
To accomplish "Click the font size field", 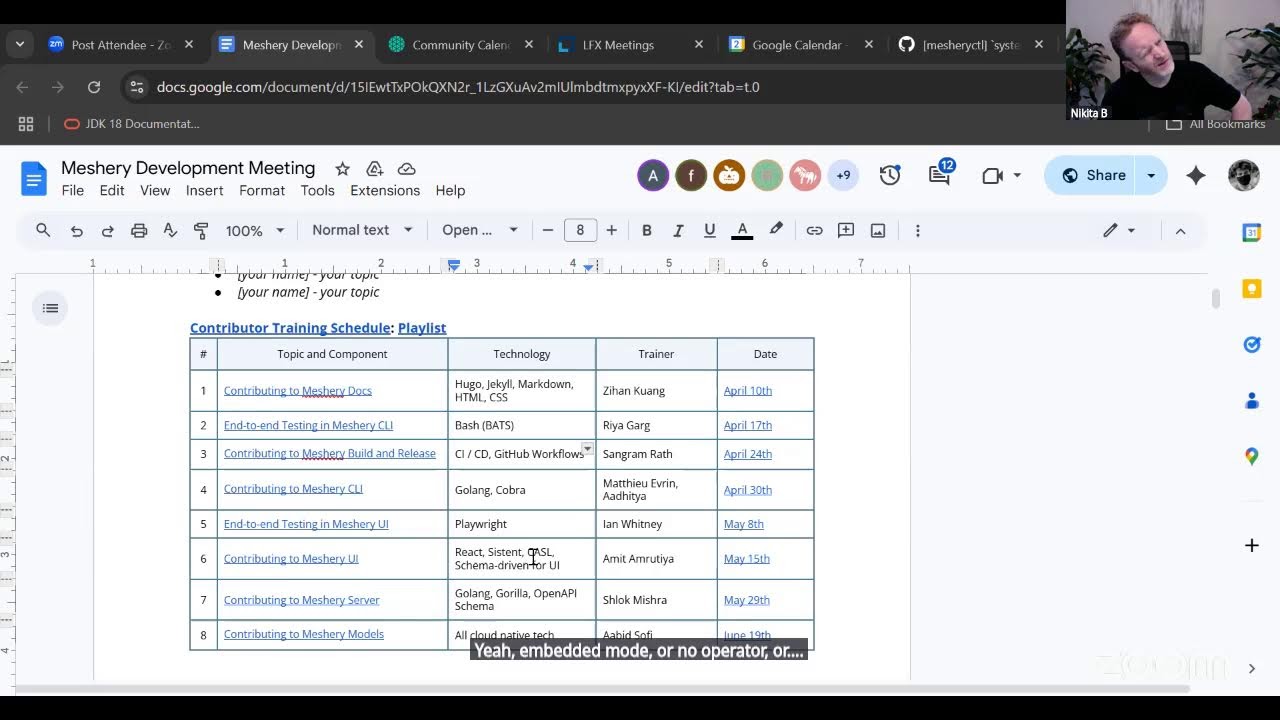I will tap(580, 230).
